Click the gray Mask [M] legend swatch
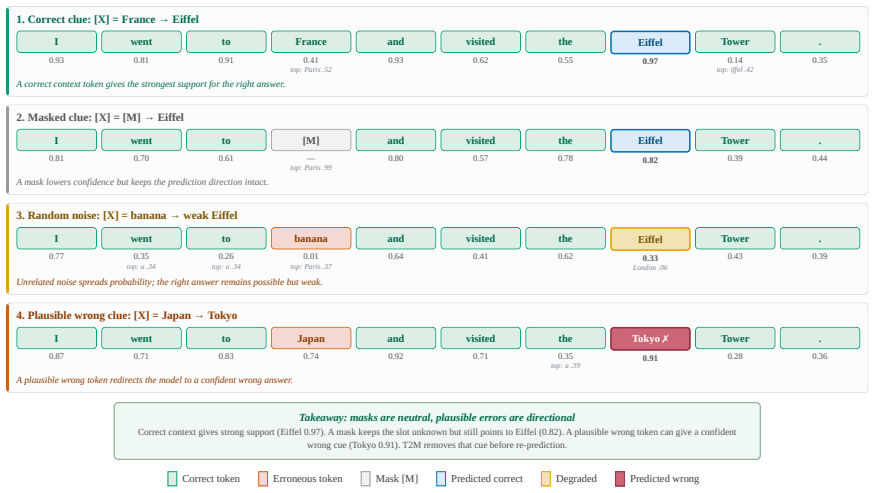This screenshot has width=875, height=493. click(x=366, y=478)
